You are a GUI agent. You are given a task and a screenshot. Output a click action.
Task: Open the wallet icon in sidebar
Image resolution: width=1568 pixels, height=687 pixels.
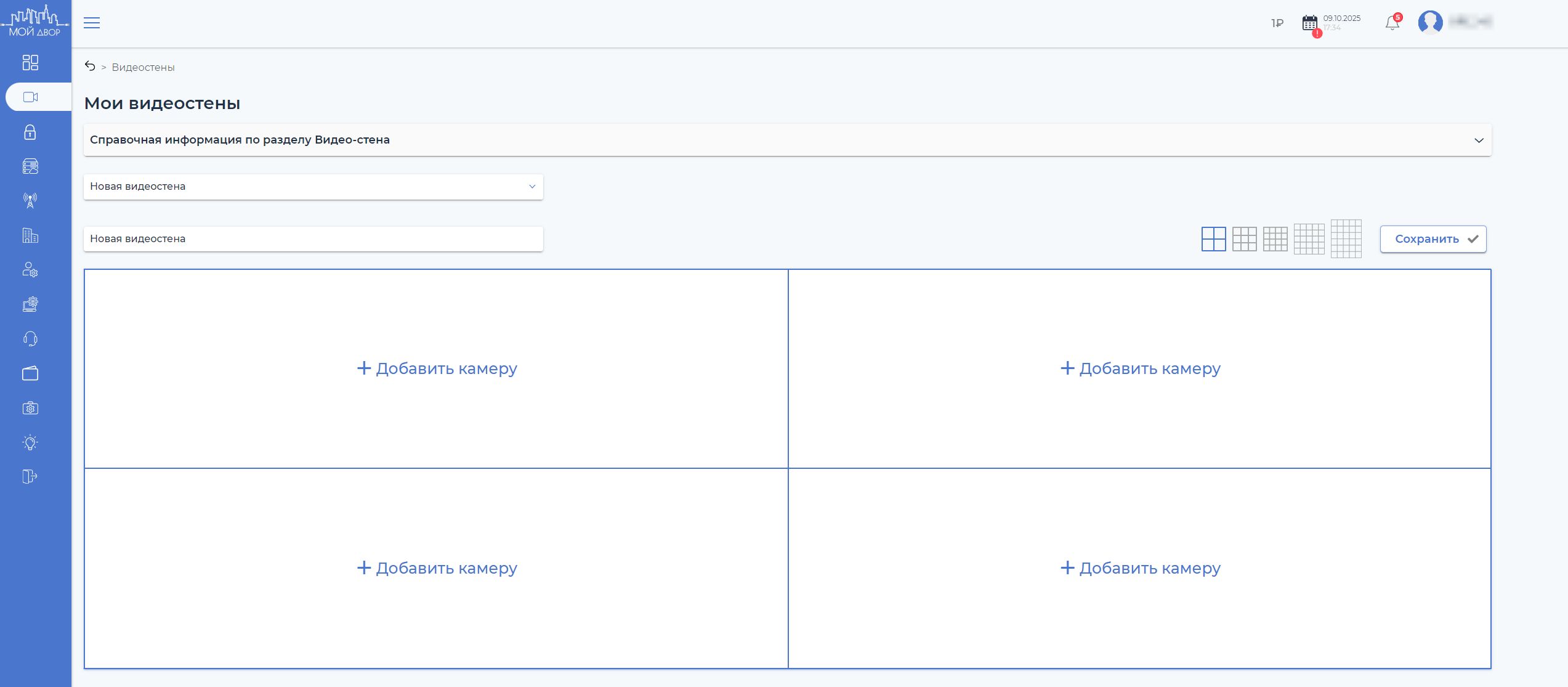tap(30, 373)
